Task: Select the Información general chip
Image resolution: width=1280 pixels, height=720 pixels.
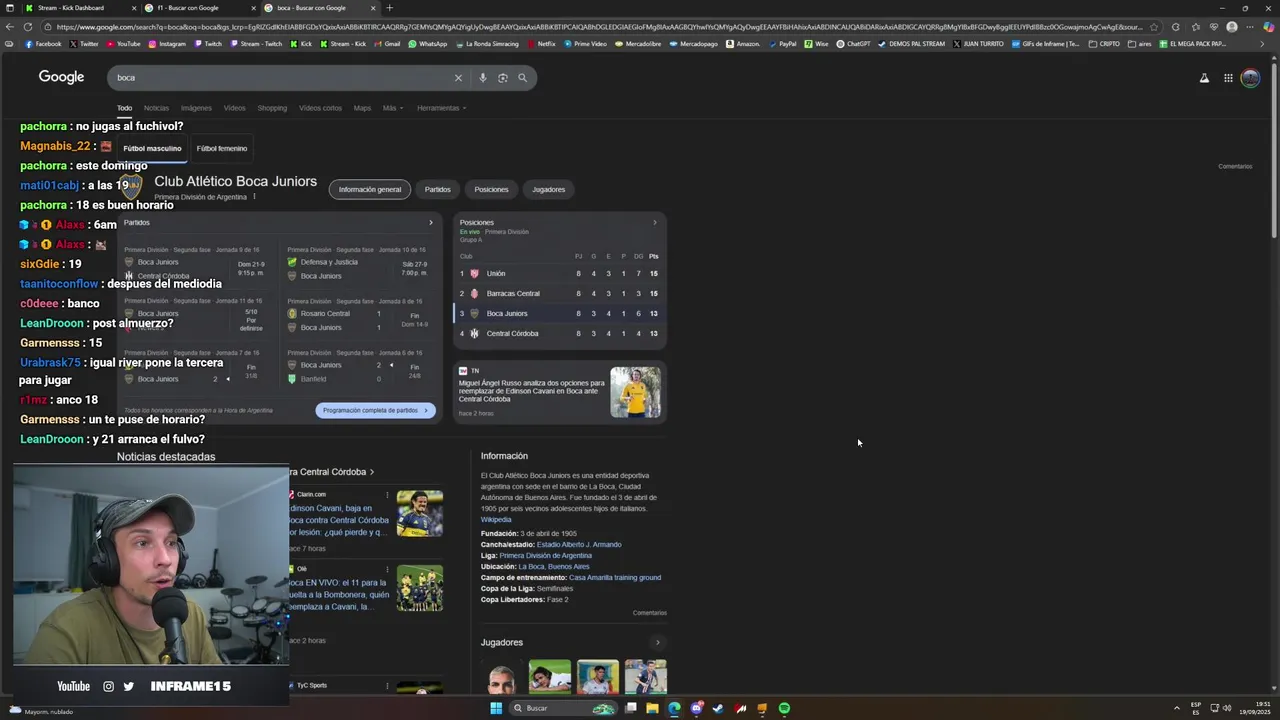Action: [370, 189]
